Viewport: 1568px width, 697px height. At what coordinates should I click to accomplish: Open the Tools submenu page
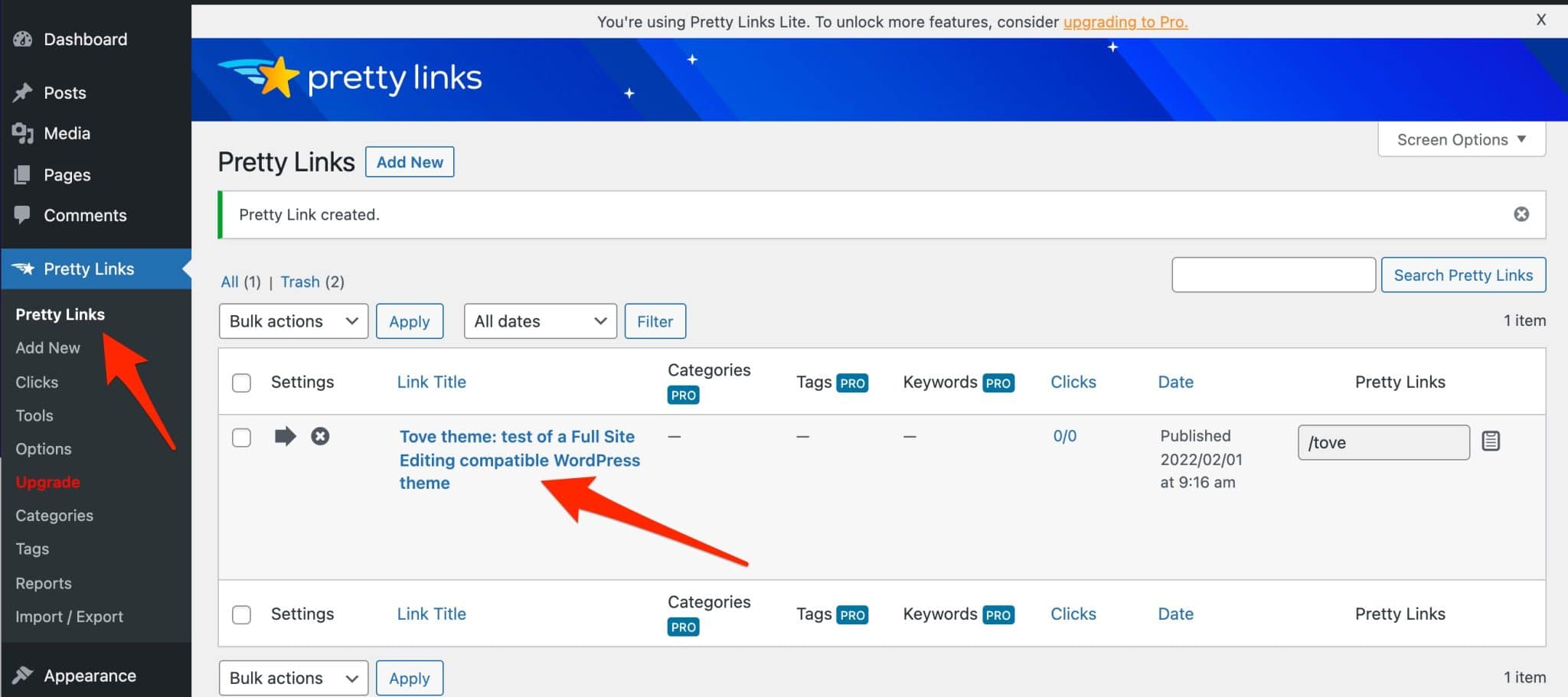[x=34, y=415]
